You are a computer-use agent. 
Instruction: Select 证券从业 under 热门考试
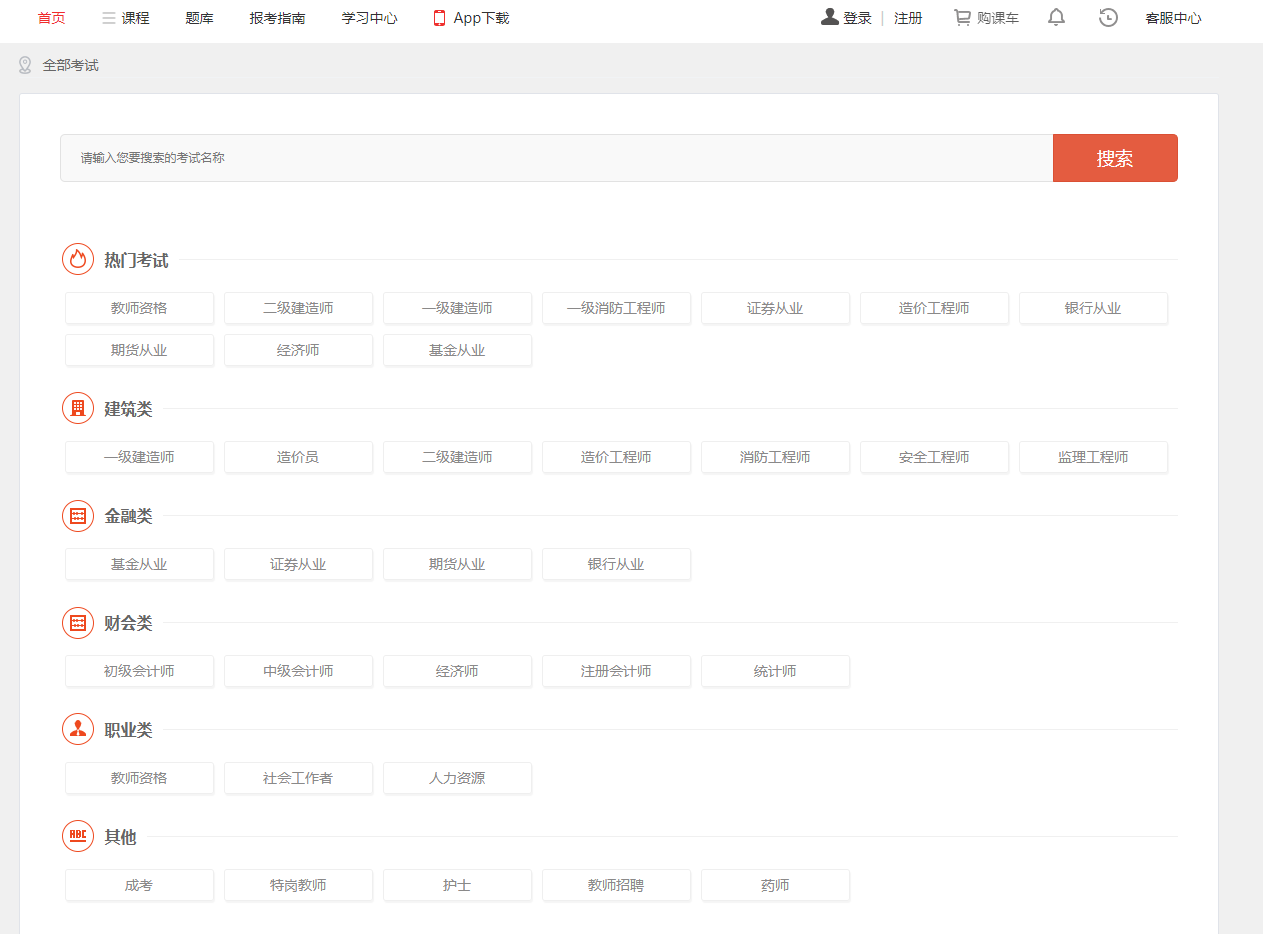pos(775,308)
